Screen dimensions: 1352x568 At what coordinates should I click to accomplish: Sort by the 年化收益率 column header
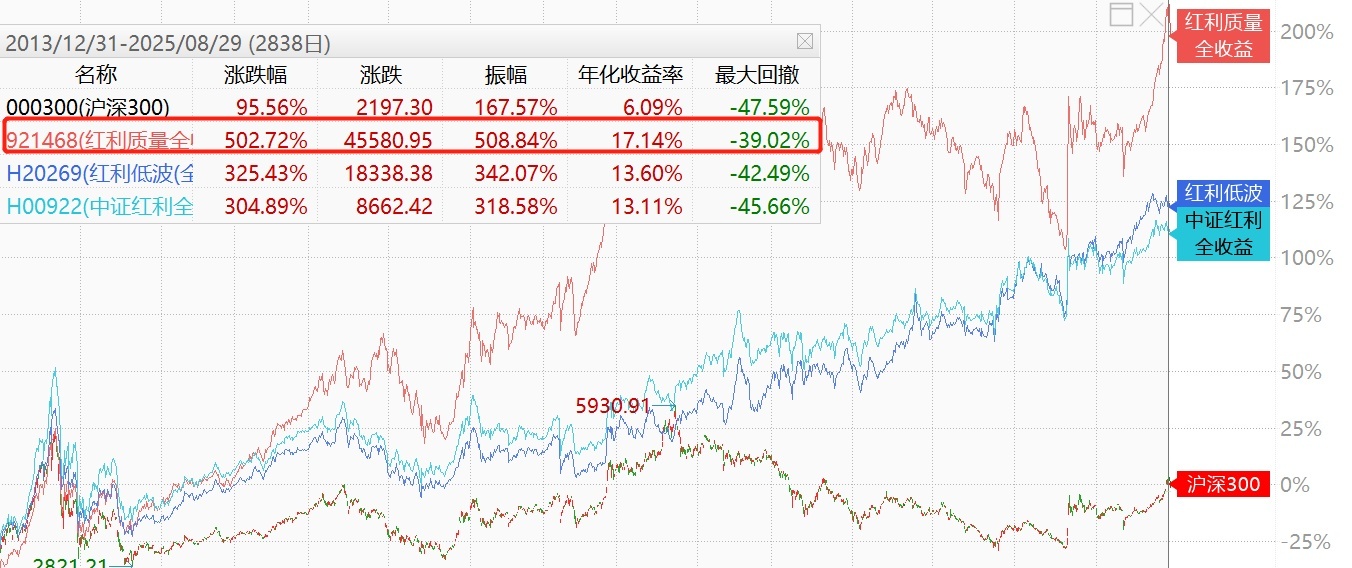pyautogui.click(x=630, y=74)
